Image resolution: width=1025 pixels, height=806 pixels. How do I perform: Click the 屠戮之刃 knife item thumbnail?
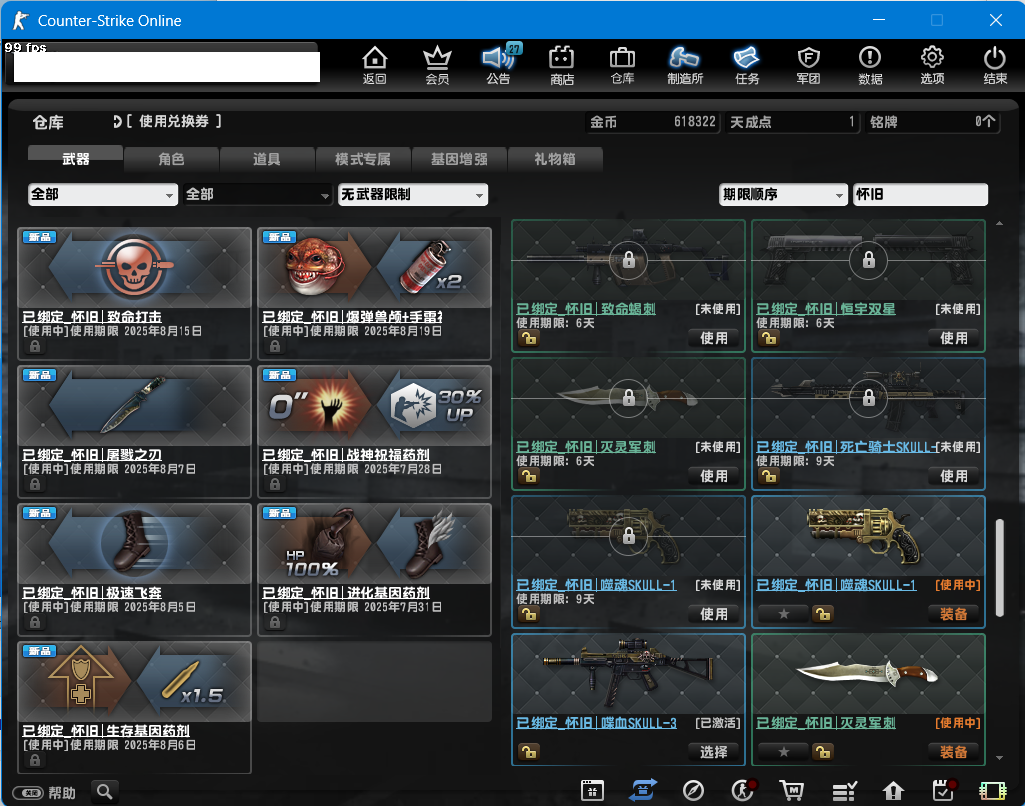click(135, 406)
